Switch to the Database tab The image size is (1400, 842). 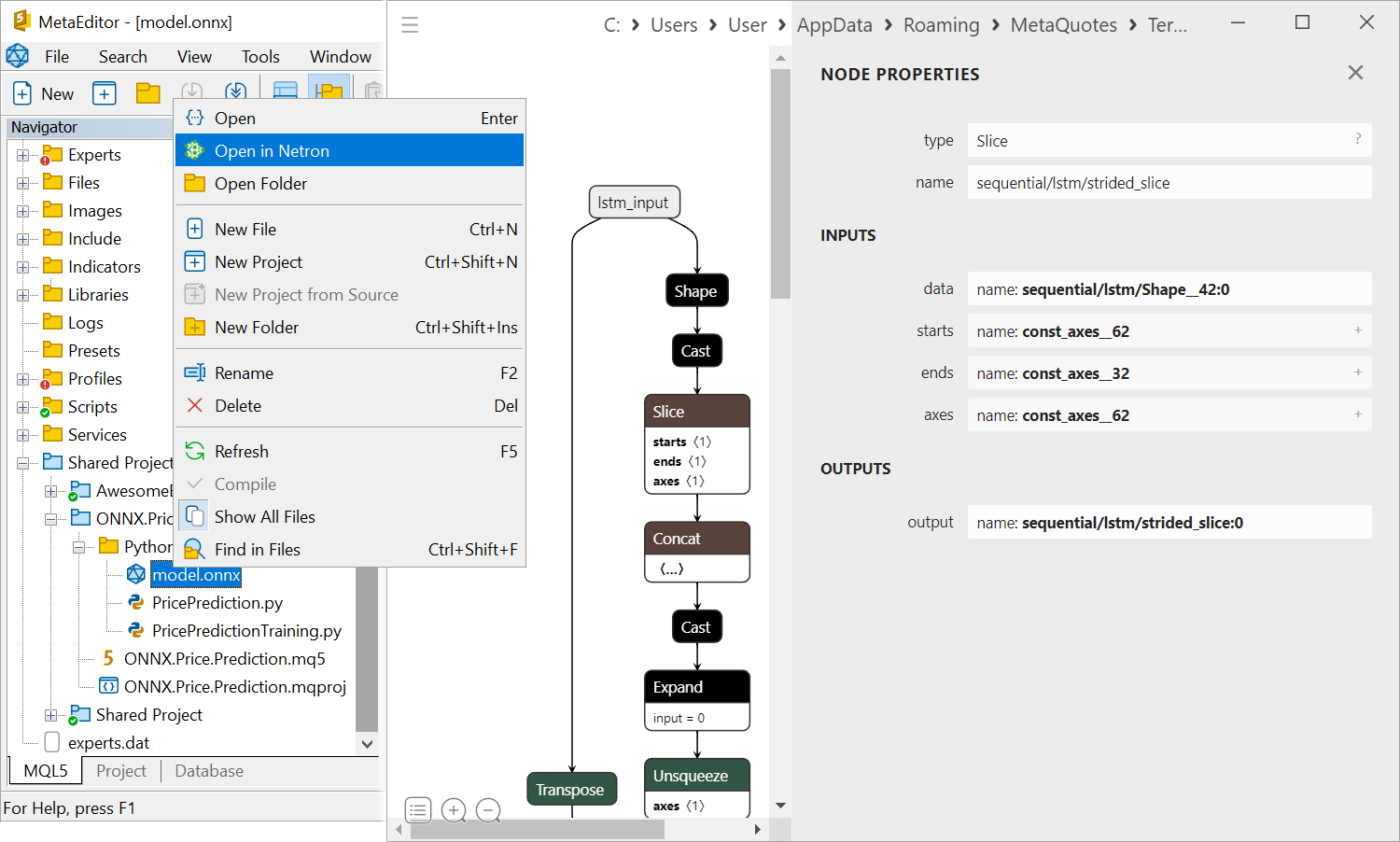pyautogui.click(x=208, y=771)
